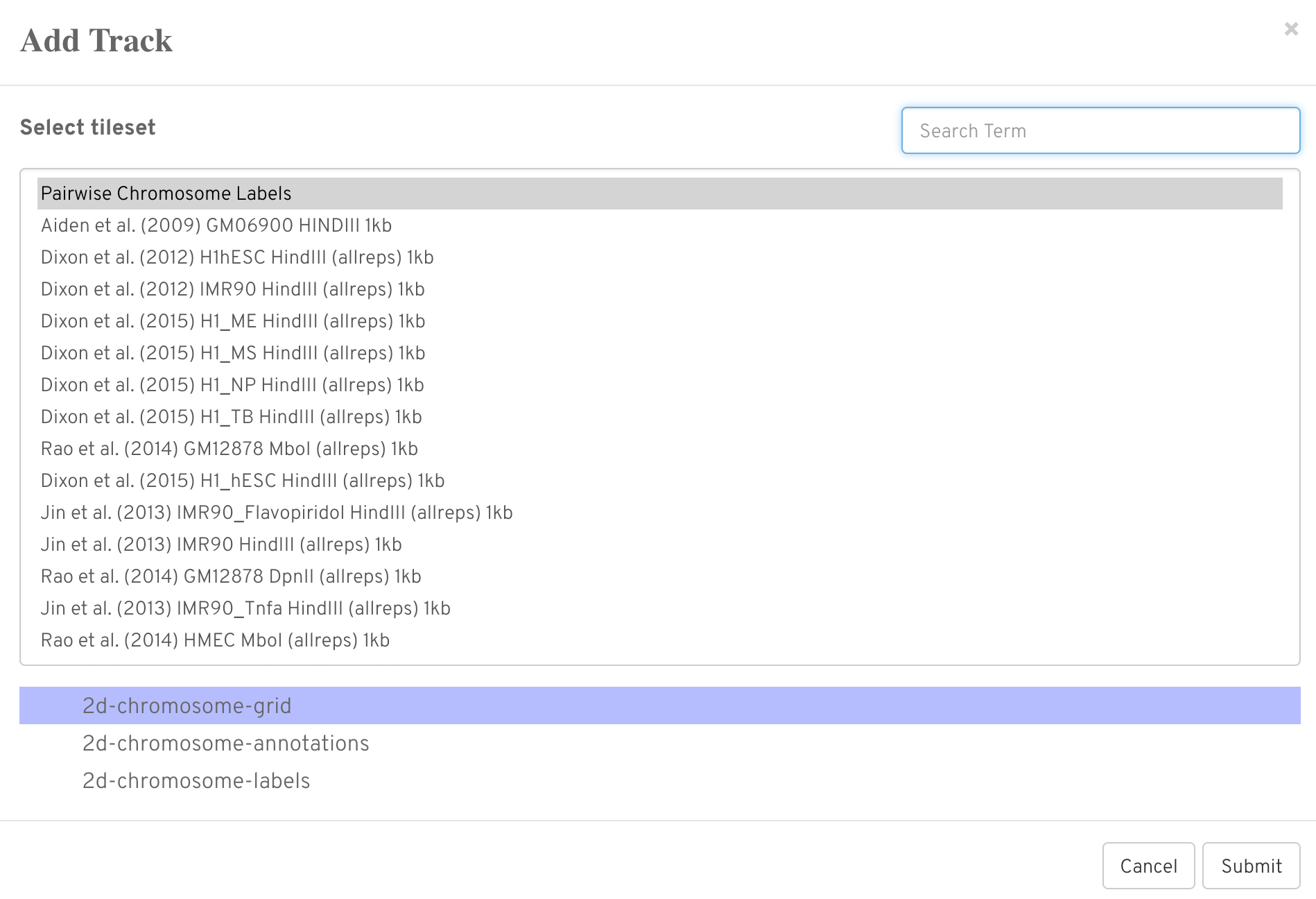This screenshot has height=899, width=1316.
Task: Select the 2d-chromosome-annotations track type
Action: (226, 743)
